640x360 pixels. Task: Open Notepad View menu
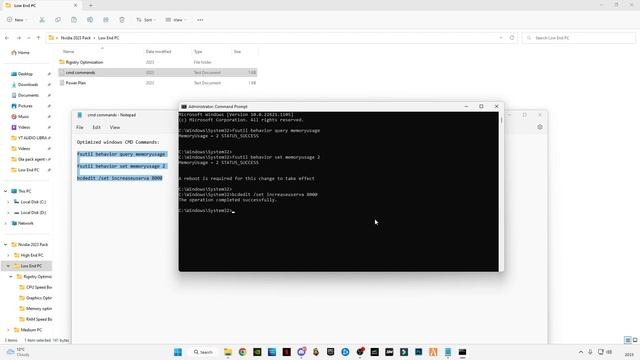coord(115,127)
